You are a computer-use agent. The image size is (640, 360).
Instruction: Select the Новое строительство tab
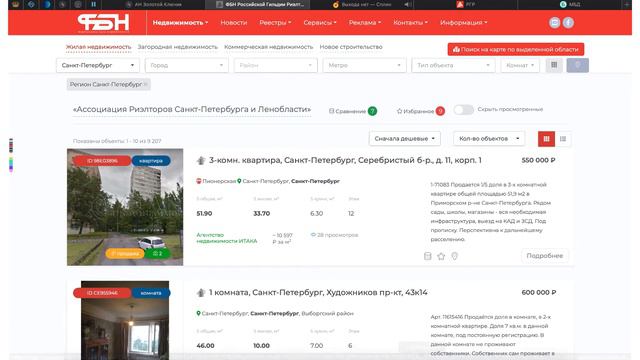click(351, 47)
